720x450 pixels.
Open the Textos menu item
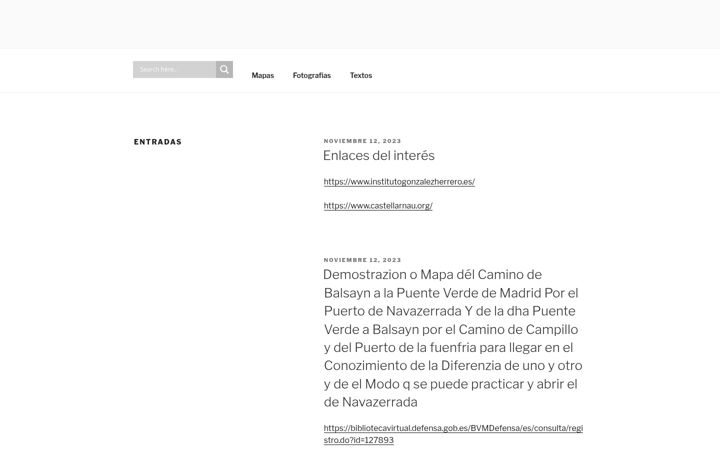[x=361, y=75]
